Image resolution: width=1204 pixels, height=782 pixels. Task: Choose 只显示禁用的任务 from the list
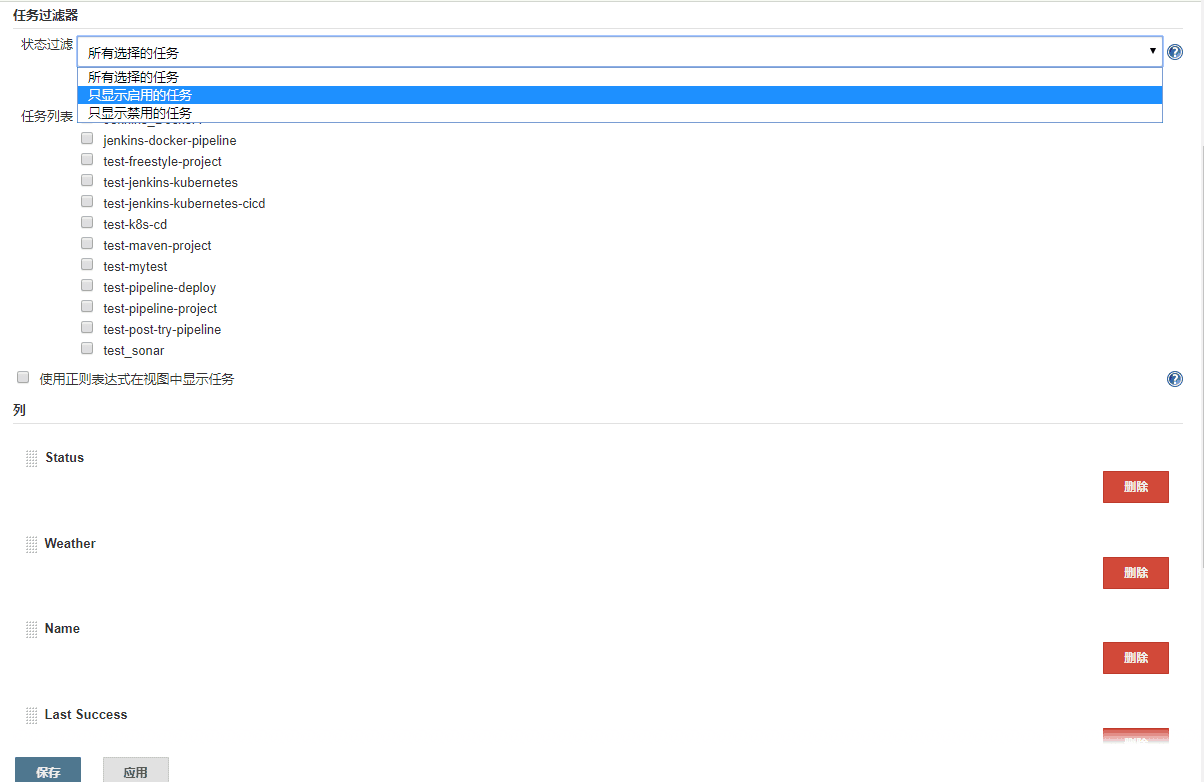click(x=140, y=113)
